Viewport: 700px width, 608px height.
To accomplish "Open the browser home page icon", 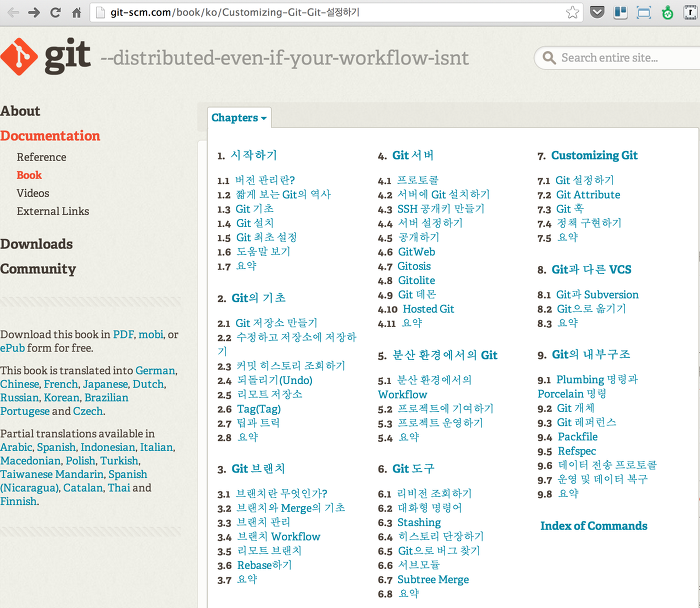I will [77, 12].
